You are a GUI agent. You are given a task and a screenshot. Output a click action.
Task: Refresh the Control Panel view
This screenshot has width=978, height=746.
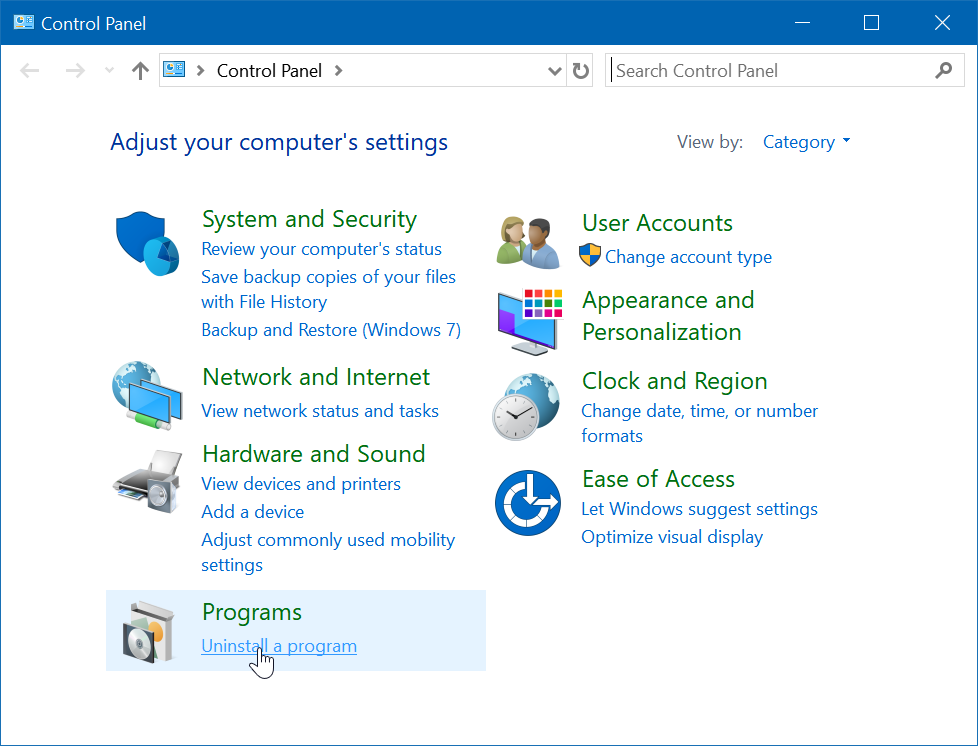pyautogui.click(x=580, y=70)
